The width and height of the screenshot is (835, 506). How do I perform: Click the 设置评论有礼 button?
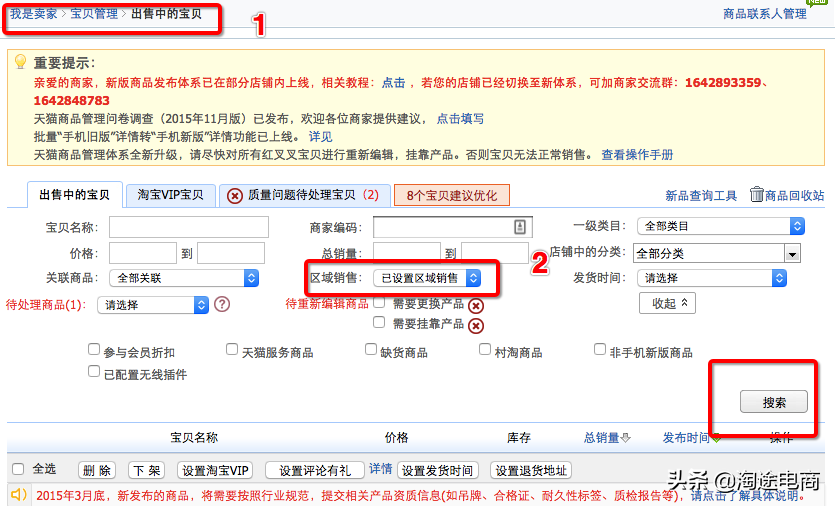pos(315,470)
